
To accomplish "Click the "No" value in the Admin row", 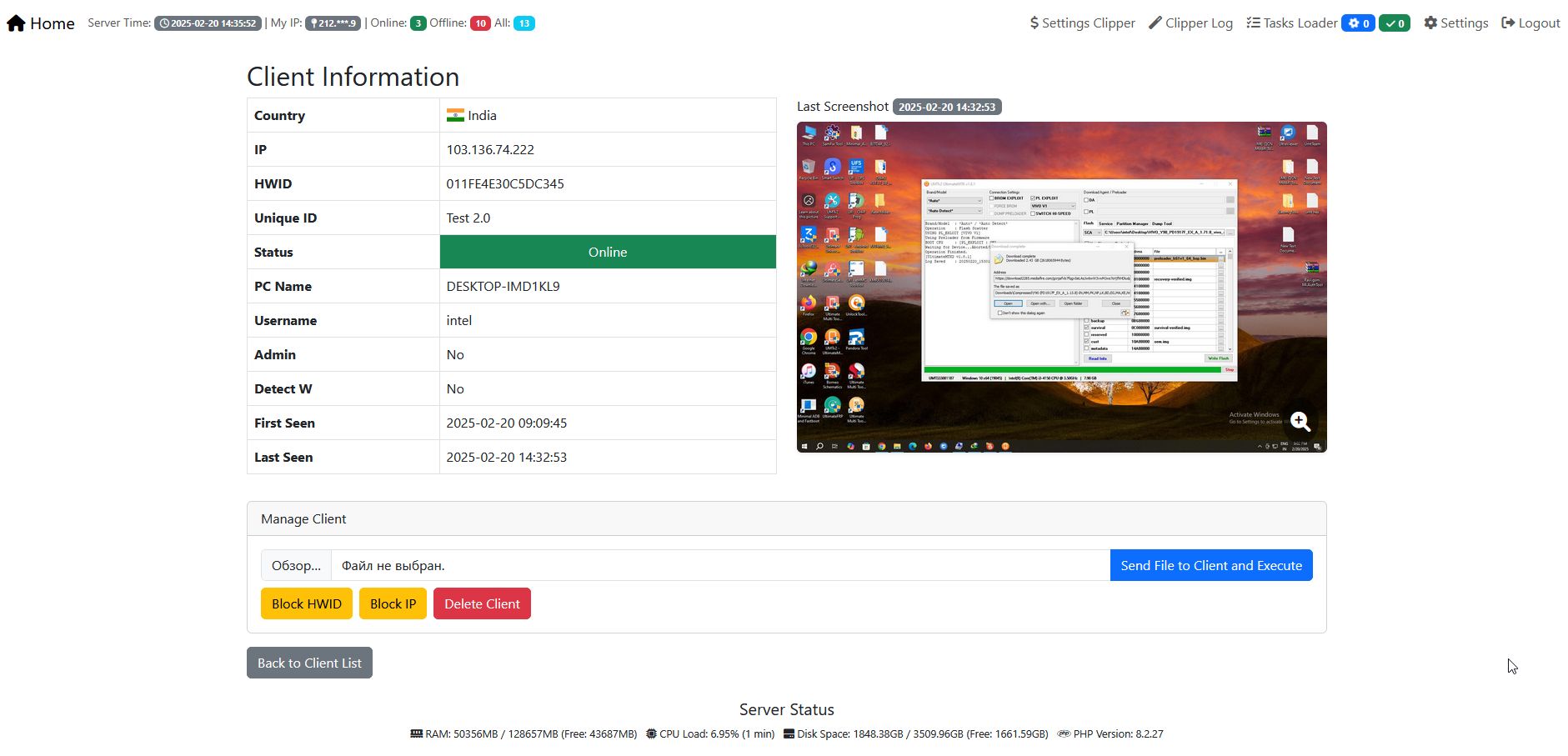I will (455, 355).
